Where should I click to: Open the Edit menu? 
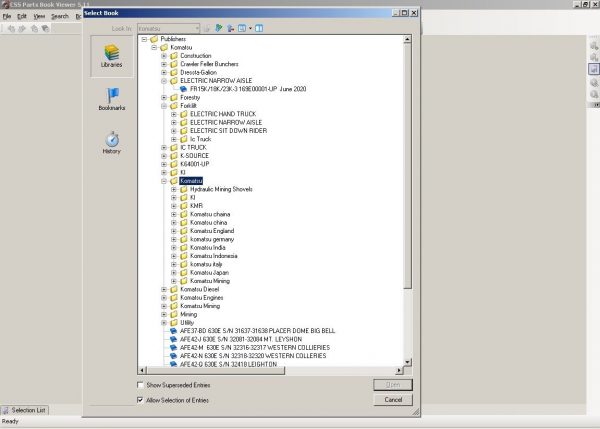(x=22, y=16)
